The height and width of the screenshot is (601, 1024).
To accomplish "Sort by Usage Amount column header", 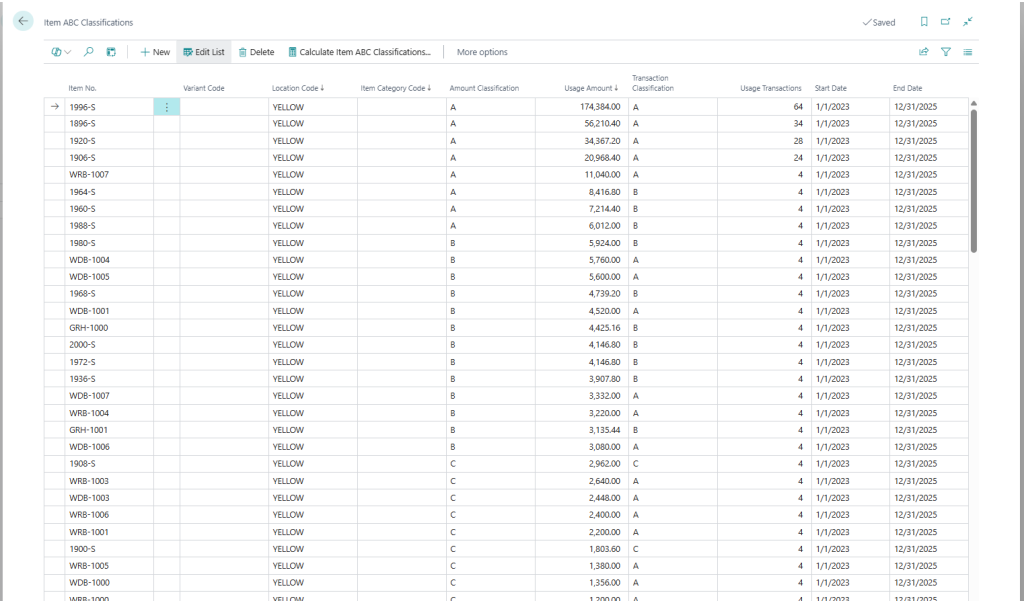I will [590, 88].
